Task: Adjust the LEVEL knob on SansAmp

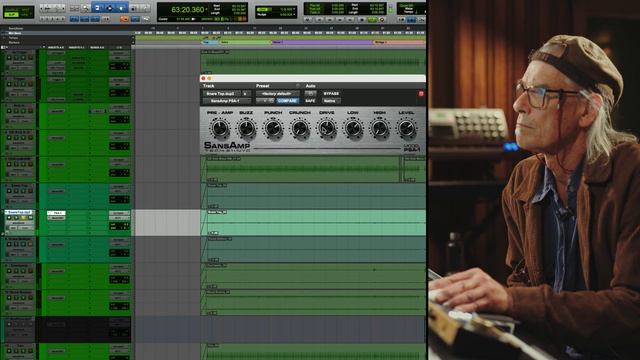Action: (406, 129)
